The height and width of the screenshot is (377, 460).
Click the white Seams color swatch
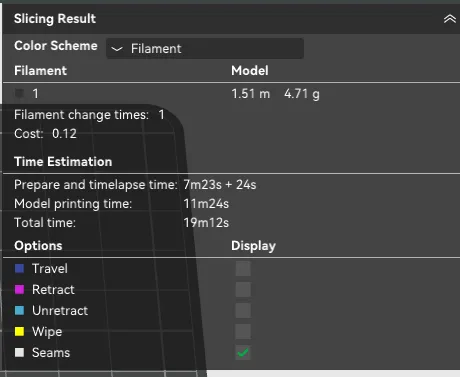click(x=20, y=352)
